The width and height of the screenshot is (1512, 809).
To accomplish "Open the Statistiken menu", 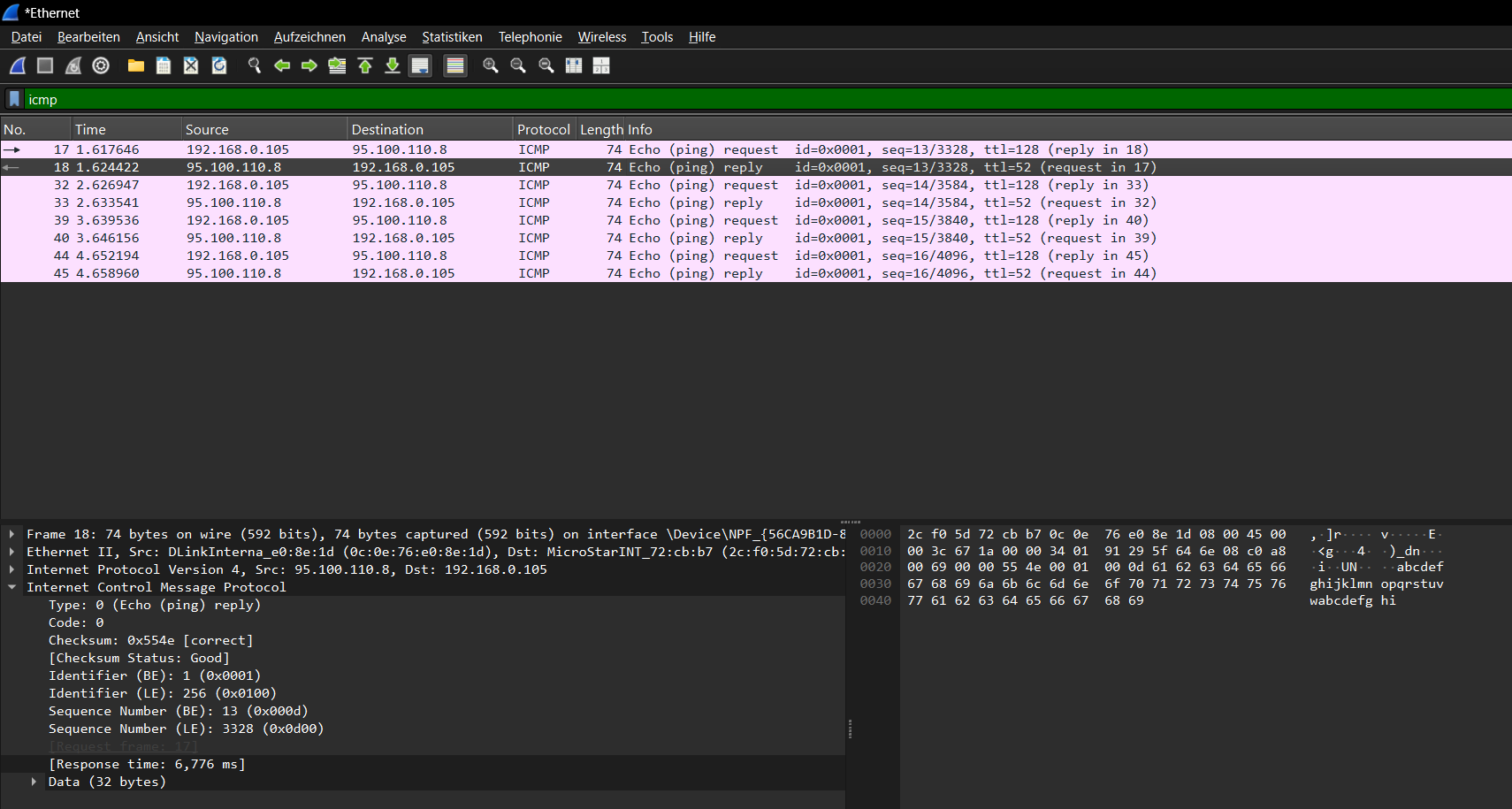I will [452, 37].
